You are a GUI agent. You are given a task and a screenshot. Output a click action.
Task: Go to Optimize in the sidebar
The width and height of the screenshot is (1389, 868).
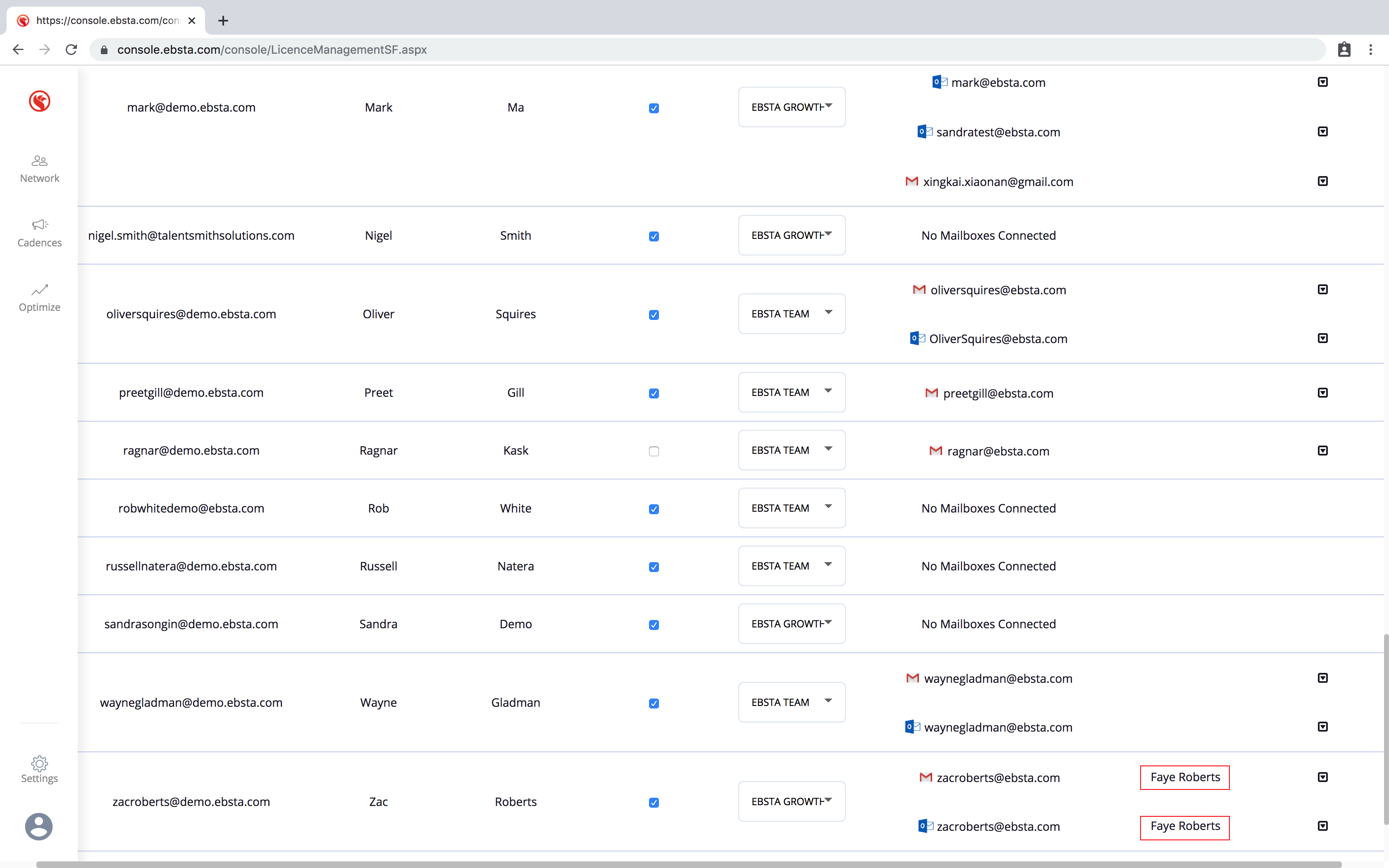click(x=40, y=297)
